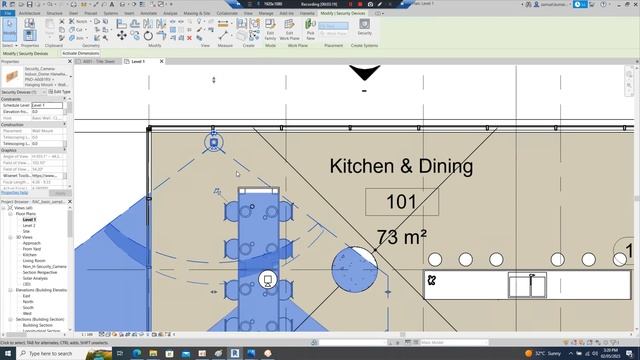Click the Revit application logo button
Image resolution: width=640 pixels, height=360 pixels.
pyautogui.click(x=4, y=4)
